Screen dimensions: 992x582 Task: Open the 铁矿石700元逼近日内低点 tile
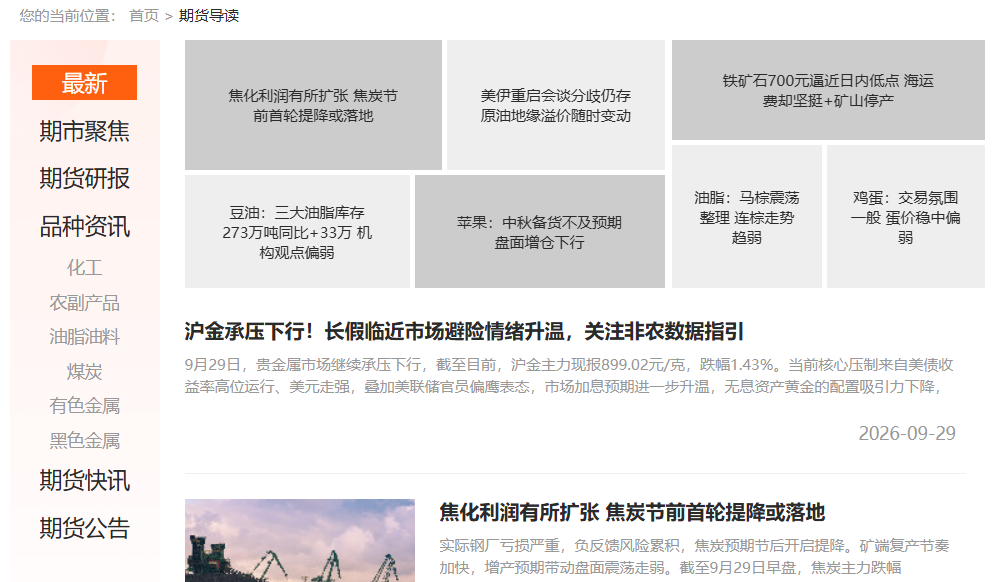pos(828,90)
